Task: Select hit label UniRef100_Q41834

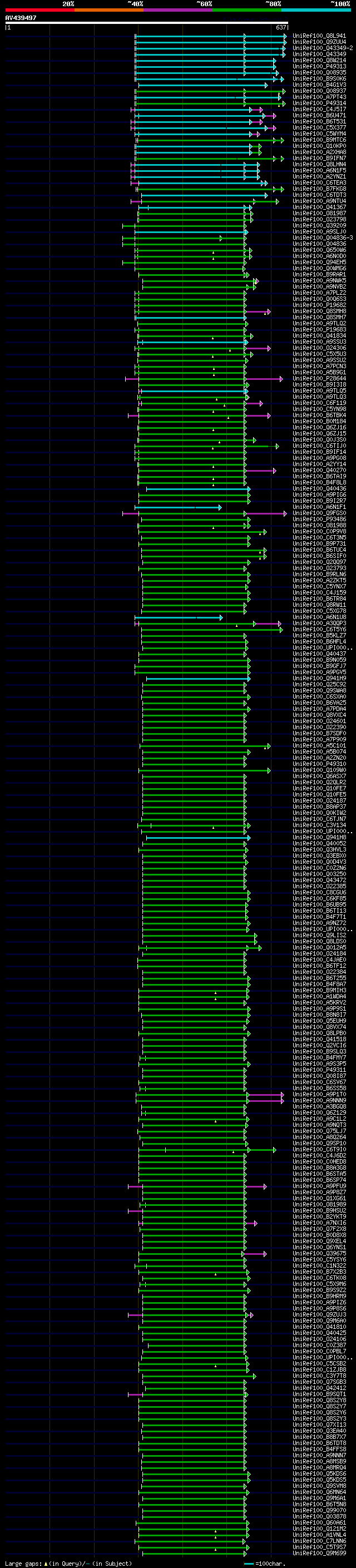Action: click(319, 335)
